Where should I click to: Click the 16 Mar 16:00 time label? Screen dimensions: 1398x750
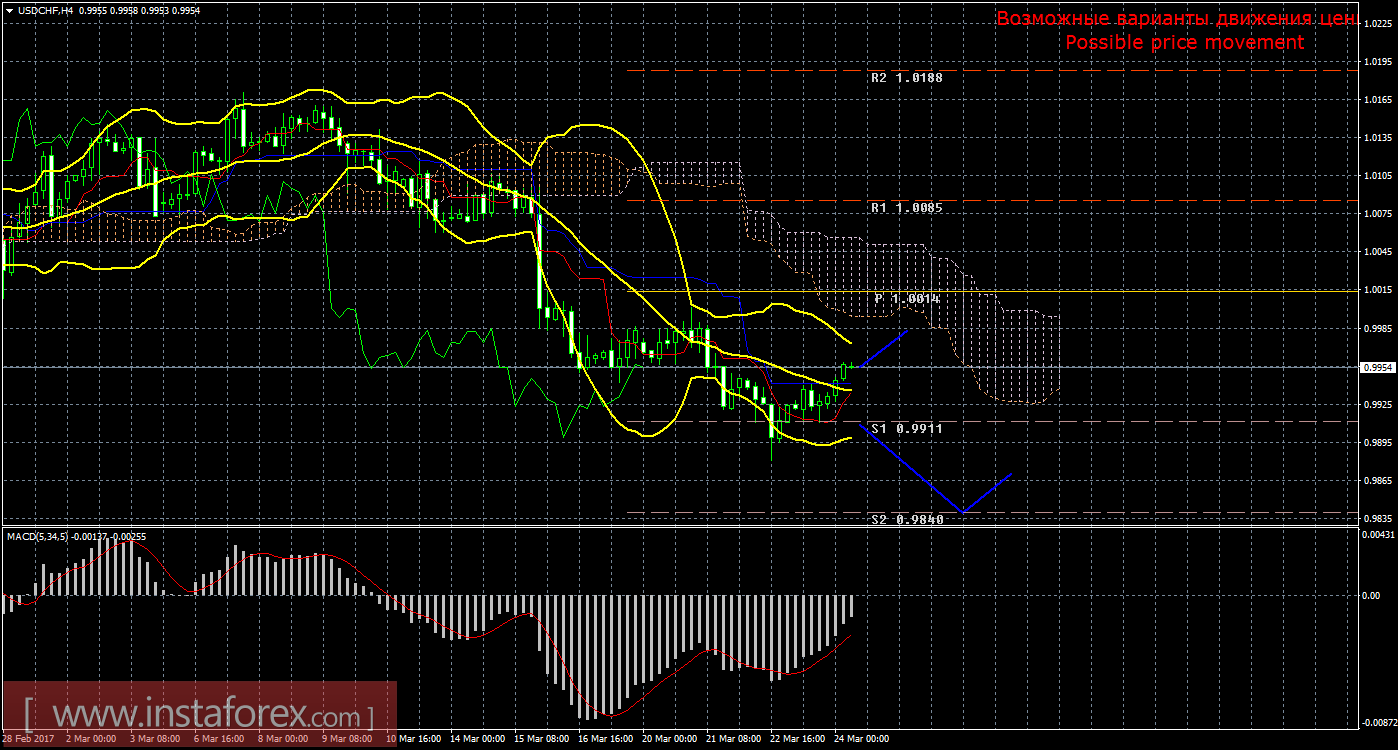pos(605,738)
